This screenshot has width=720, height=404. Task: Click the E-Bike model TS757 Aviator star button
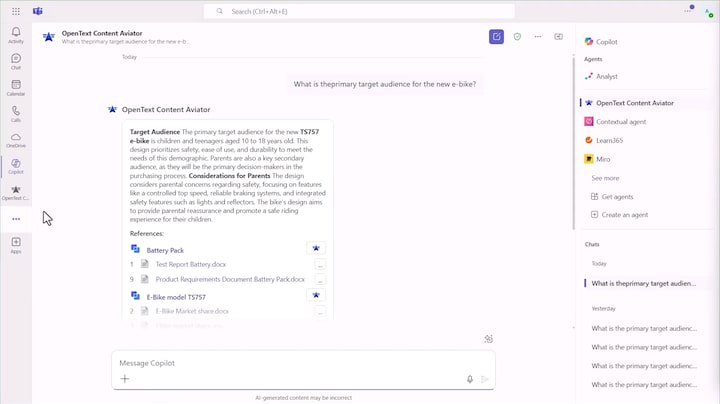(316, 295)
